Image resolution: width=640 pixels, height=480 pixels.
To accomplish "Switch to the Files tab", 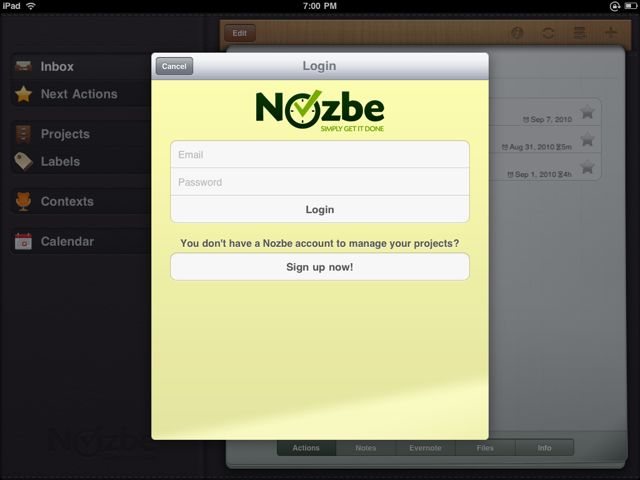I will (x=485, y=448).
